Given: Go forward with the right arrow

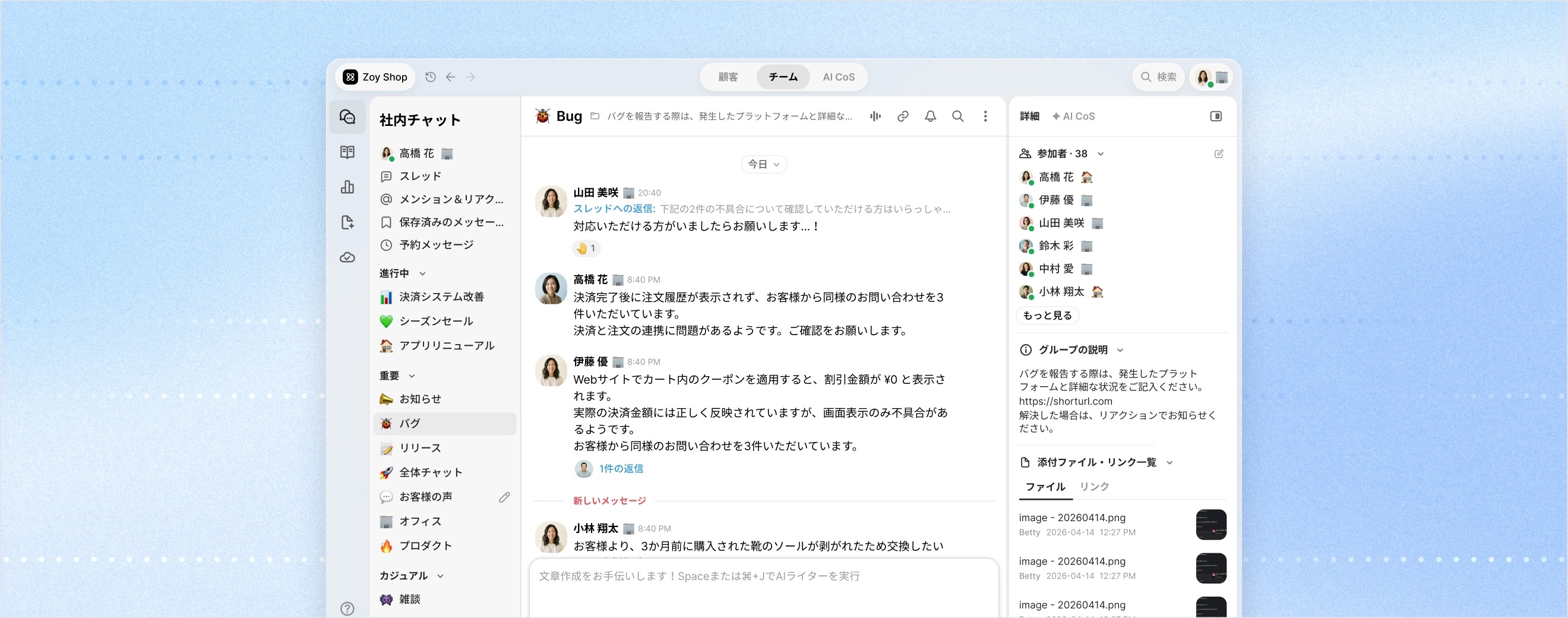Looking at the screenshot, I should coord(470,77).
